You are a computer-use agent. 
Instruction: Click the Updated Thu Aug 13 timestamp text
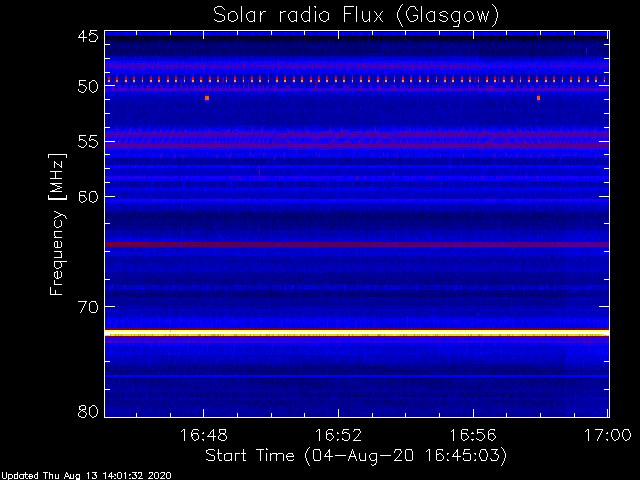(86, 476)
